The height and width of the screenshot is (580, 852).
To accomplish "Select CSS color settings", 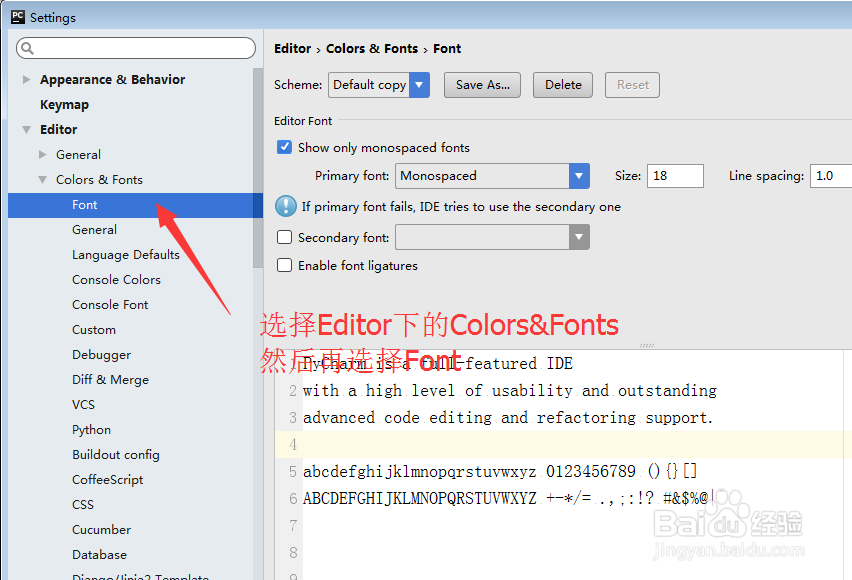I will click(83, 505).
